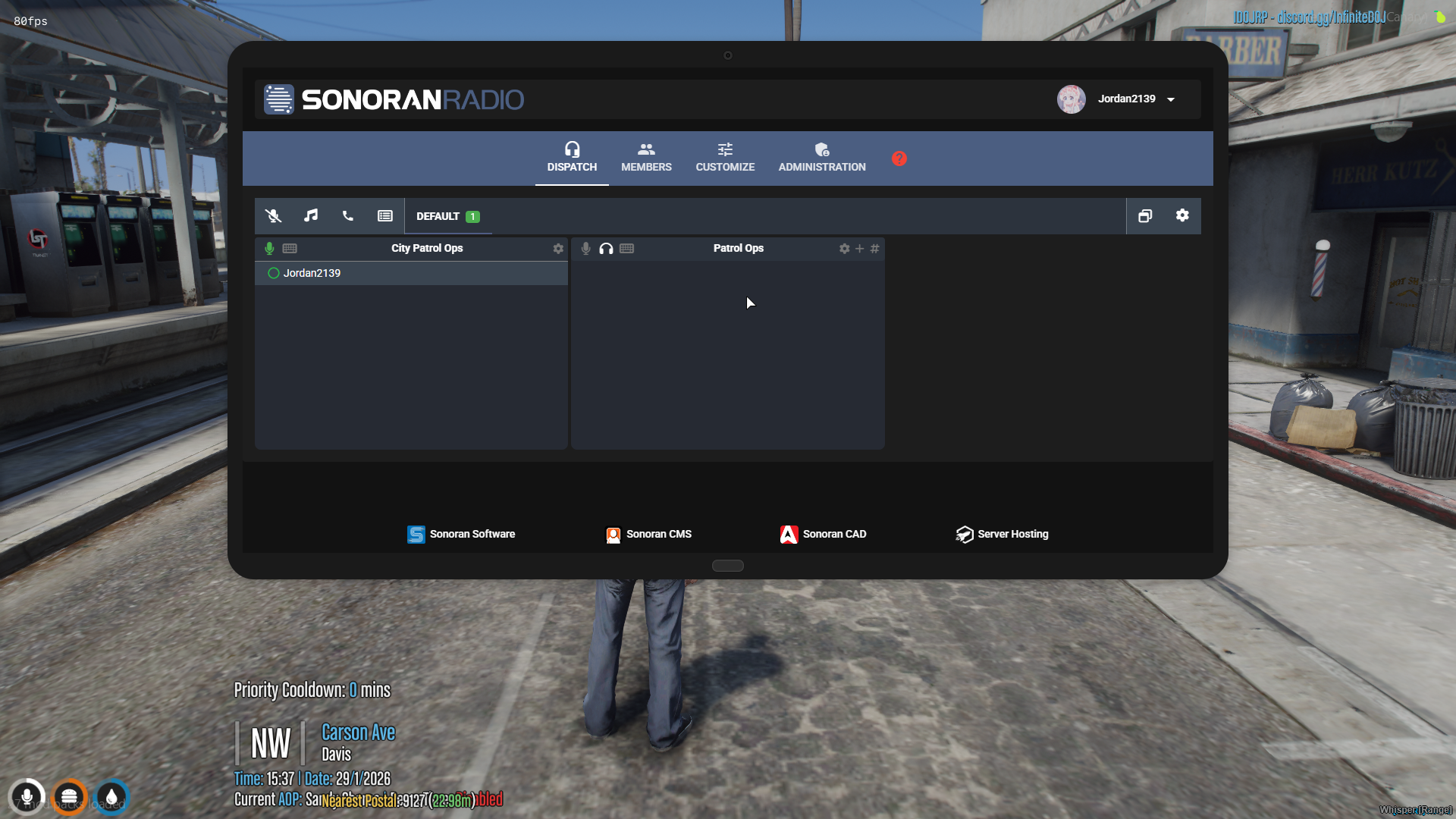The height and width of the screenshot is (819, 1456).
Task: Open the Administration tab
Action: (x=822, y=157)
